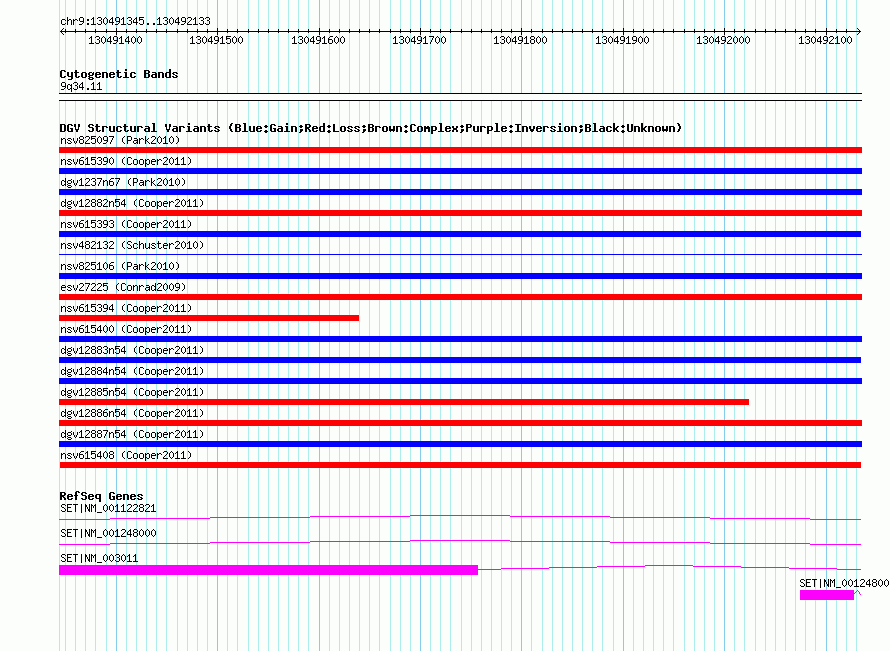Open the dgv12886n54 (Cooper2011) variant label
This screenshot has height=651, width=890.
pos(132,413)
